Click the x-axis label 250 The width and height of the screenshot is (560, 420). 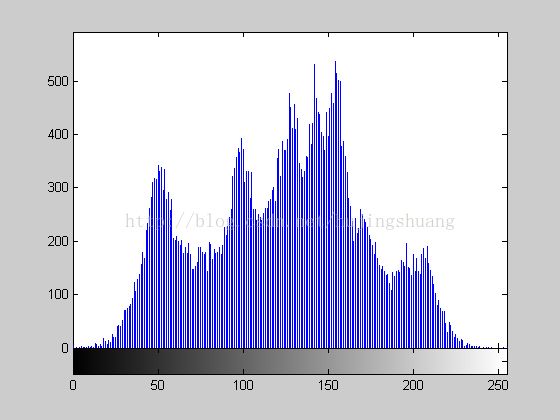click(498, 385)
